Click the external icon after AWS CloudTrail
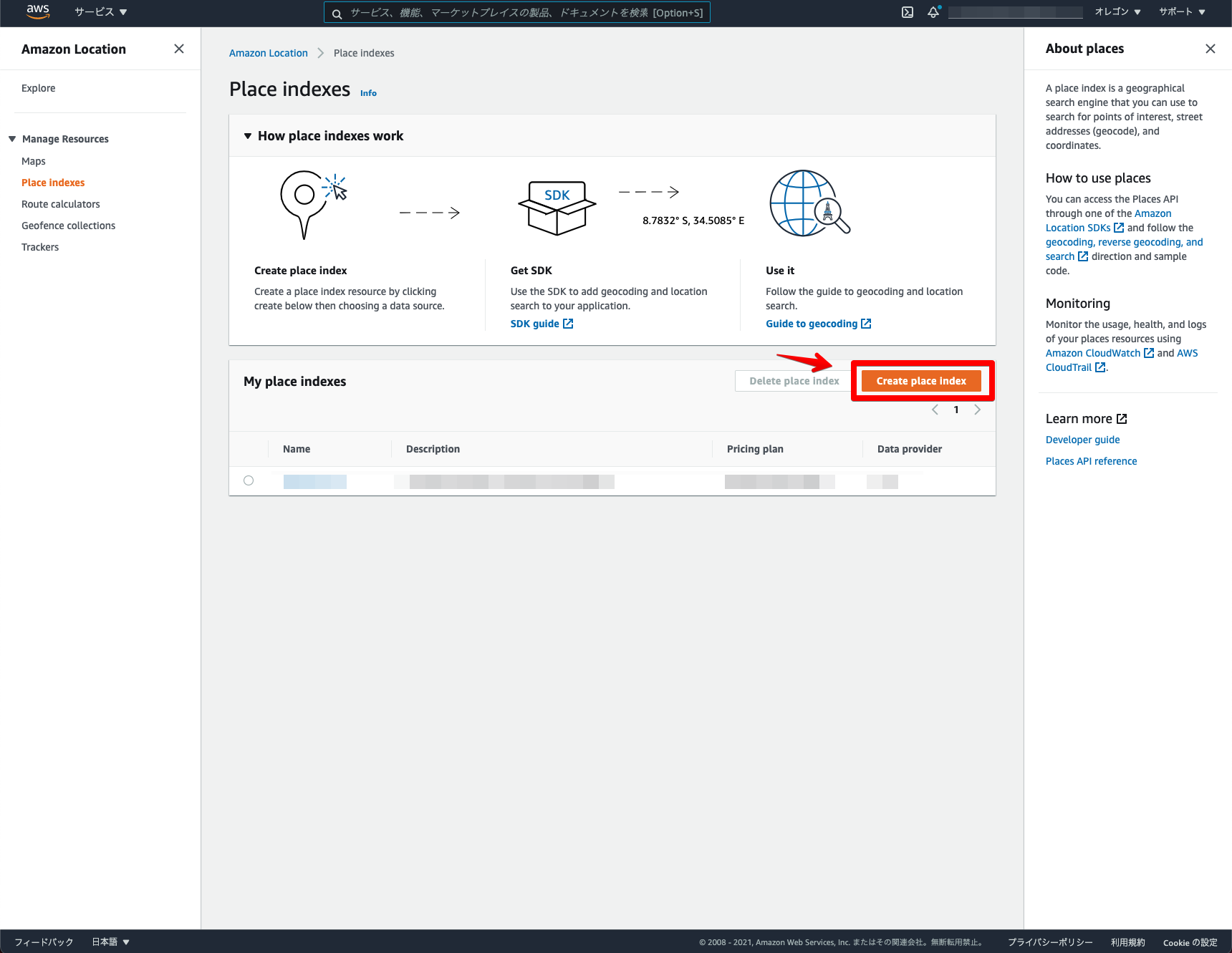Image resolution: width=1232 pixels, height=953 pixels. click(1100, 367)
